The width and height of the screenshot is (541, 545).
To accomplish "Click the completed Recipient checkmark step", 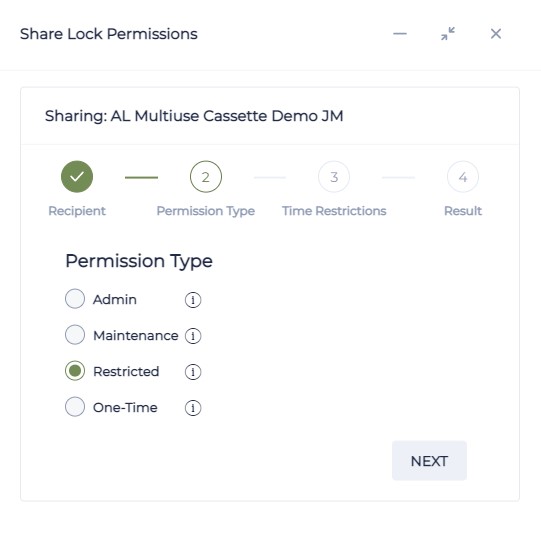I will [x=77, y=177].
